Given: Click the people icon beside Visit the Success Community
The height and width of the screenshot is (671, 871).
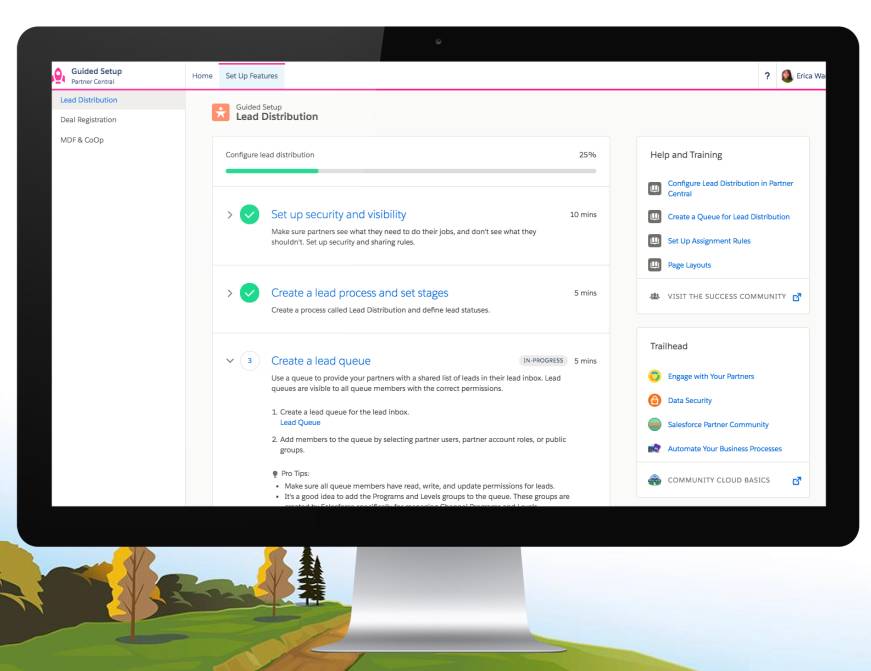Looking at the screenshot, I should pyautogui.click(x=655, y=297).
